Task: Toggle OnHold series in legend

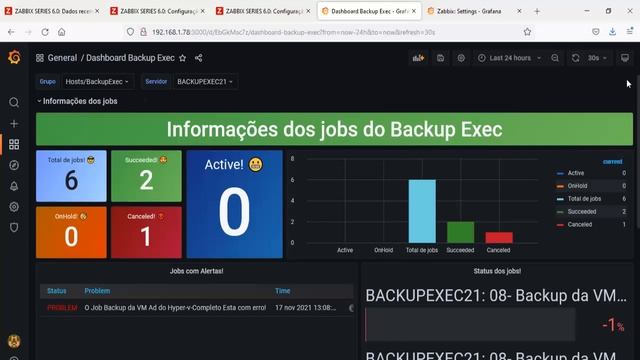Action: pos(577,186)
